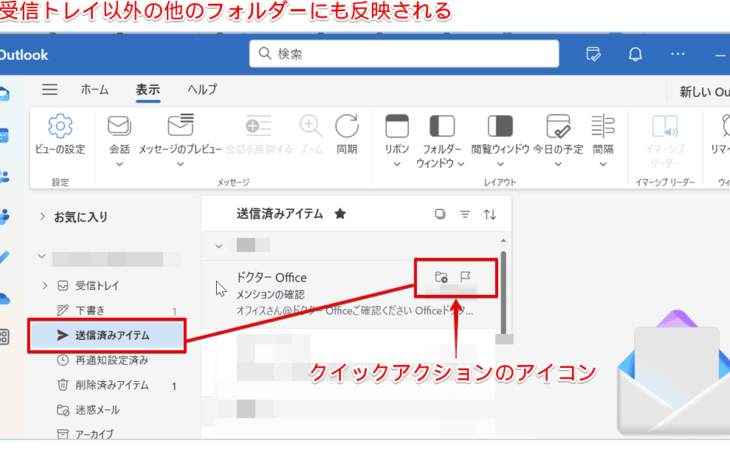Click move-to-folder icon on ドクター Office message
The height and width of the screenshot is (465, 730).
pos(440,276)
